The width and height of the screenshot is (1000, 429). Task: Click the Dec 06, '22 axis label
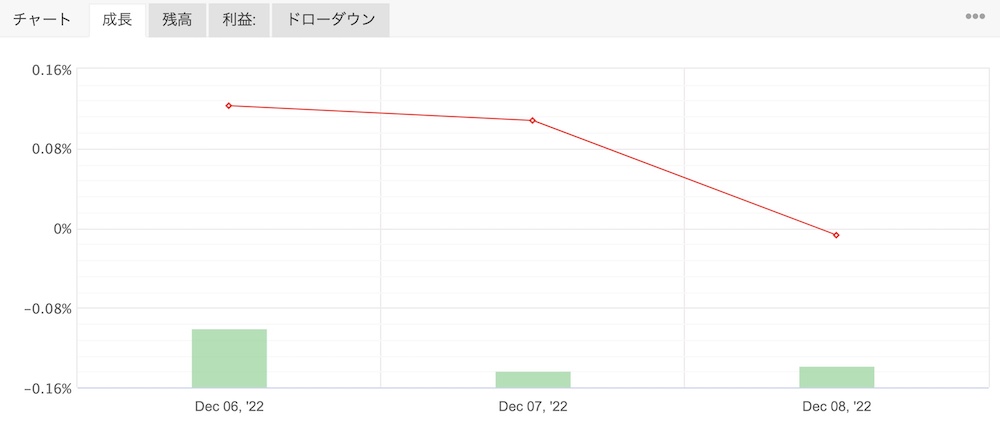[229, 407]
